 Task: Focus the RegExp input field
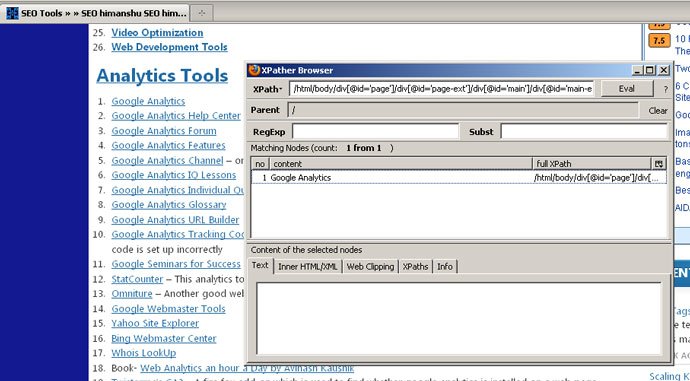pos(375,132)
